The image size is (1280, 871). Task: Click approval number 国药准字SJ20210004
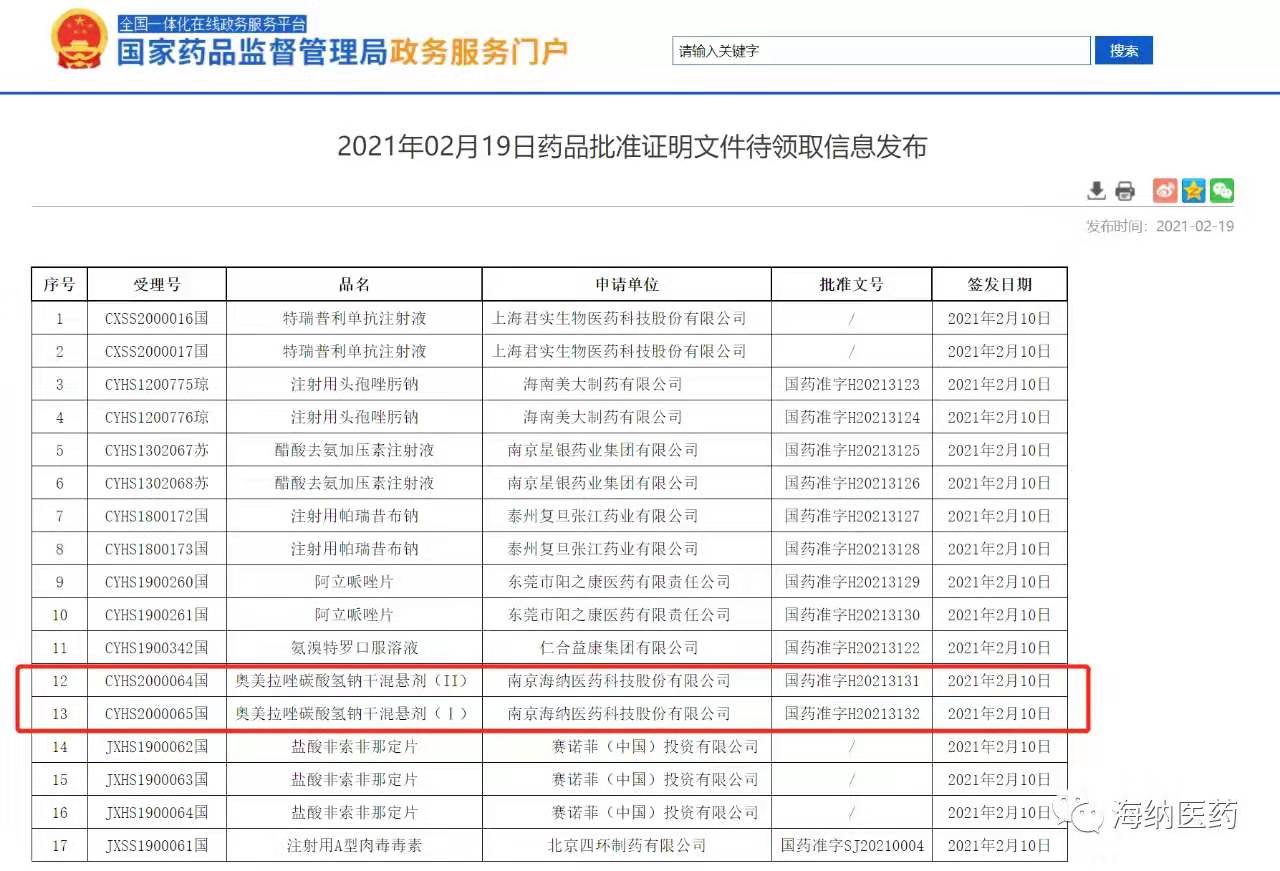[x=852, y=846]
